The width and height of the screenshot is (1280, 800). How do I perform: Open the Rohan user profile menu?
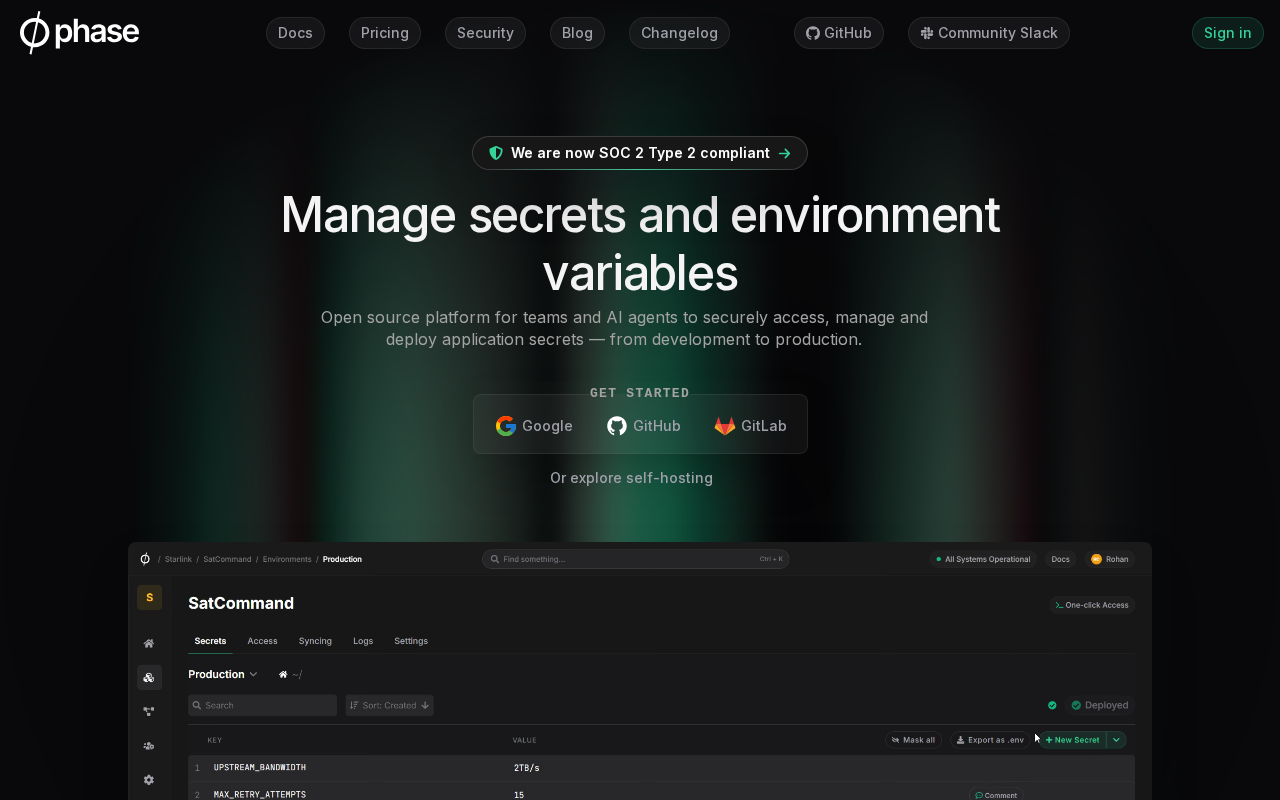tap(1110, 559)
